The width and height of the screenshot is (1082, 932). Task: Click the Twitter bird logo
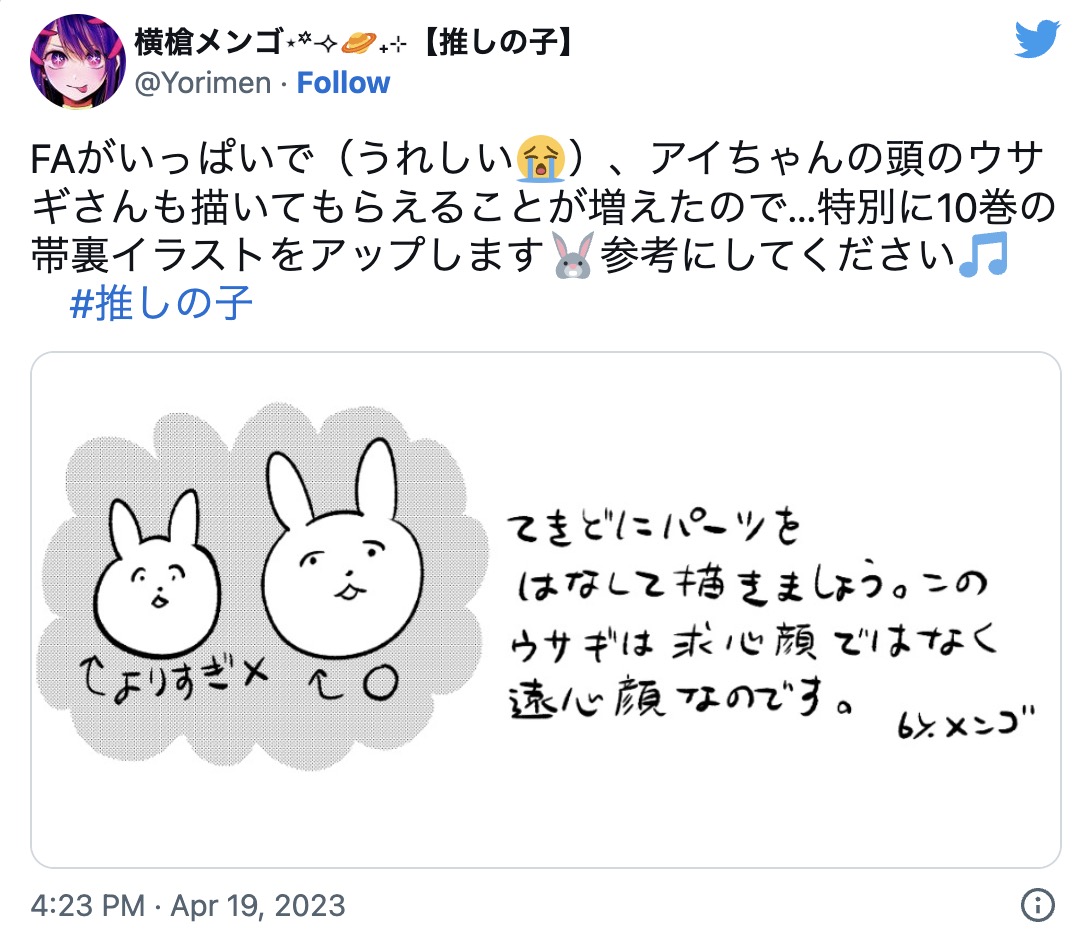point(1036,39)
